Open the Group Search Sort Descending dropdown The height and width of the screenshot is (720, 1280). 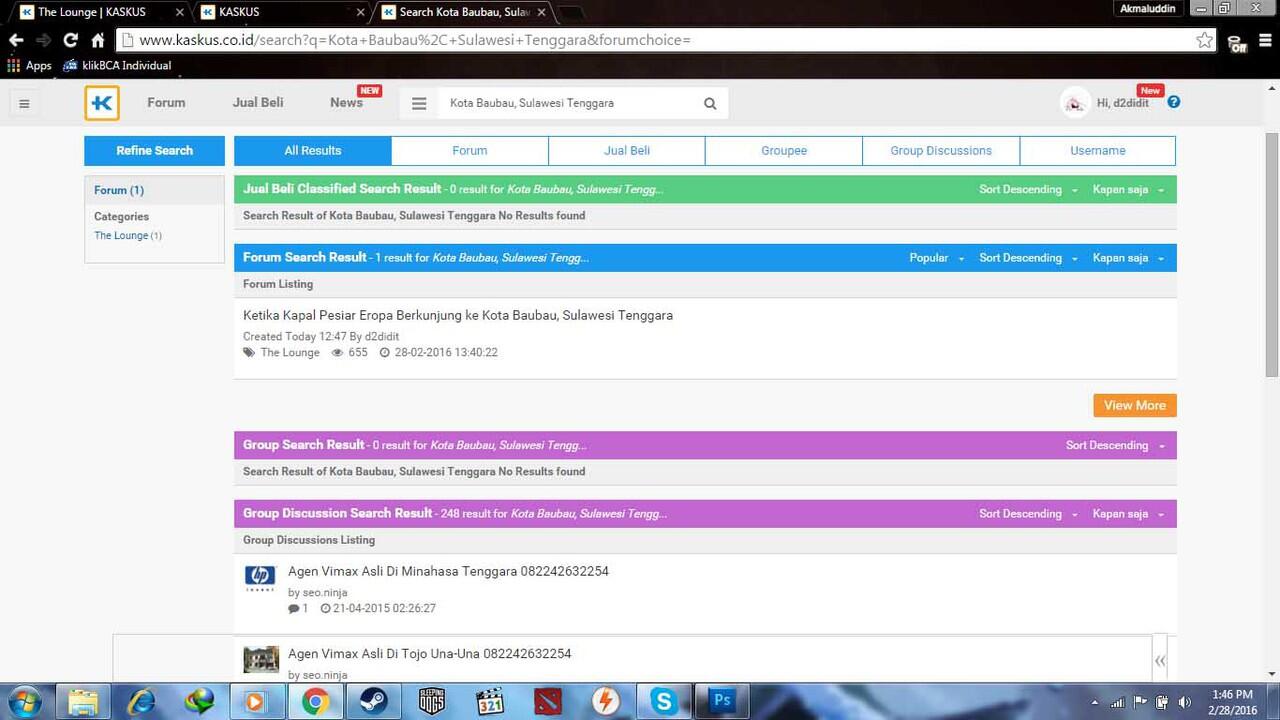pos(1115,445)
